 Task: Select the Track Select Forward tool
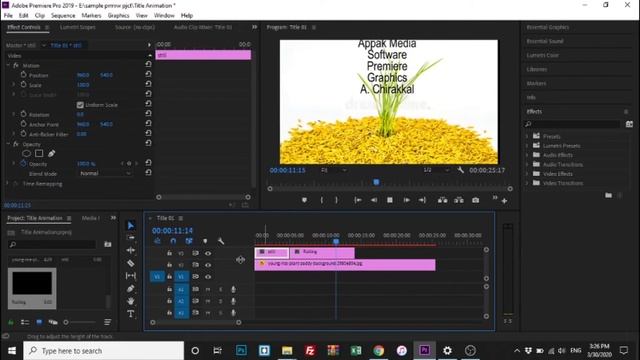click(x=131, y=238)
